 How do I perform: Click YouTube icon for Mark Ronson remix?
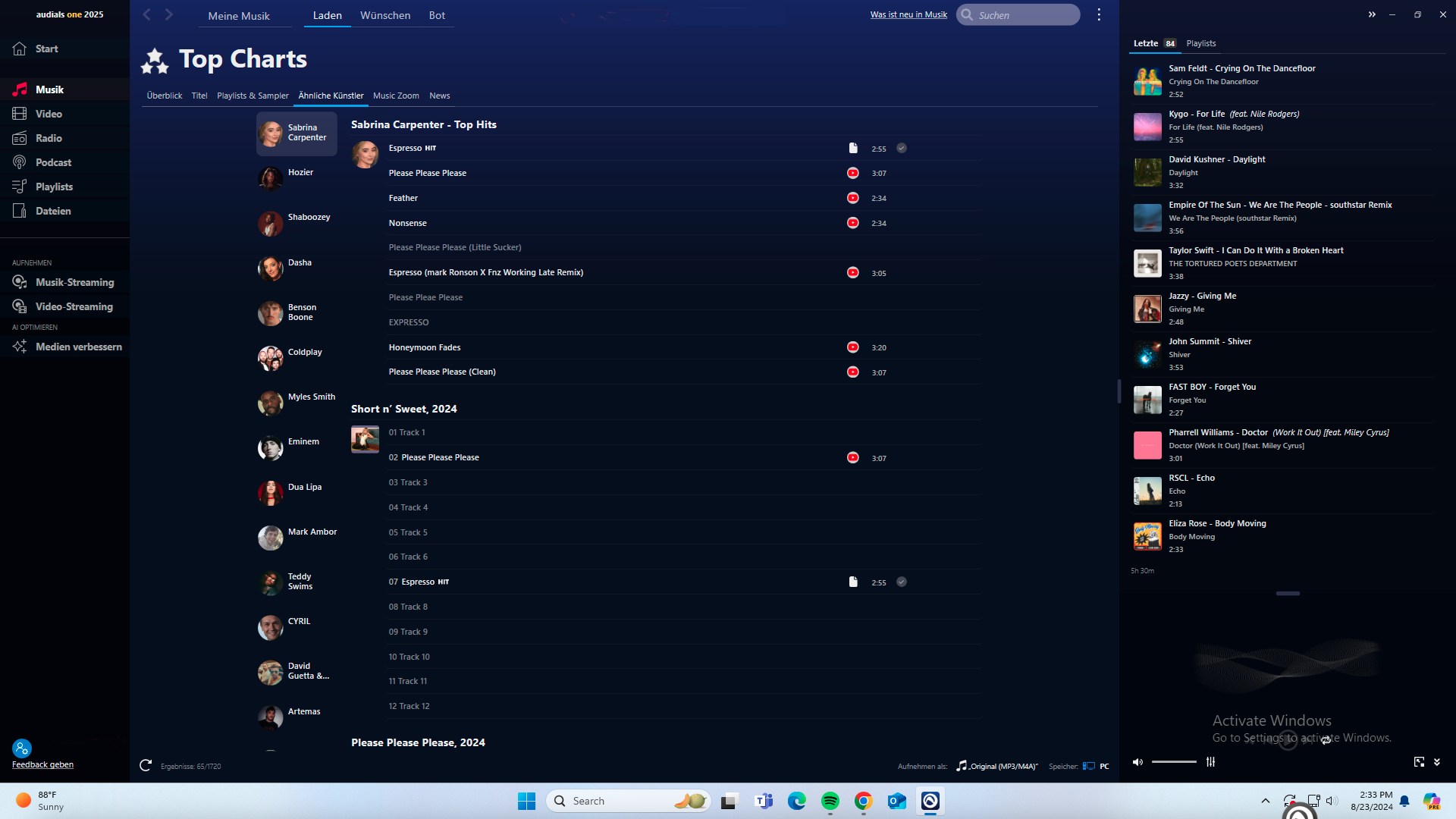point(853,272)
